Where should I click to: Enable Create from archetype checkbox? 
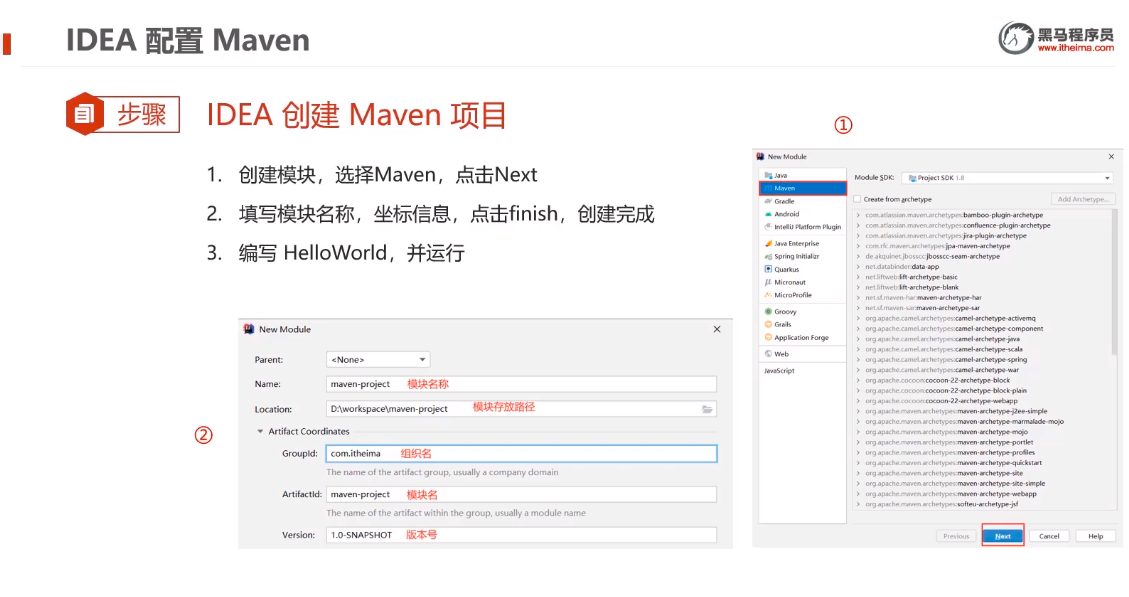[857, 199]
